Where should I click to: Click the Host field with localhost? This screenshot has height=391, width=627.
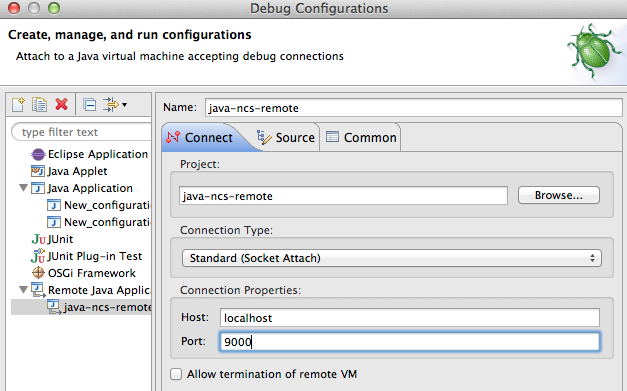(410, 318)
